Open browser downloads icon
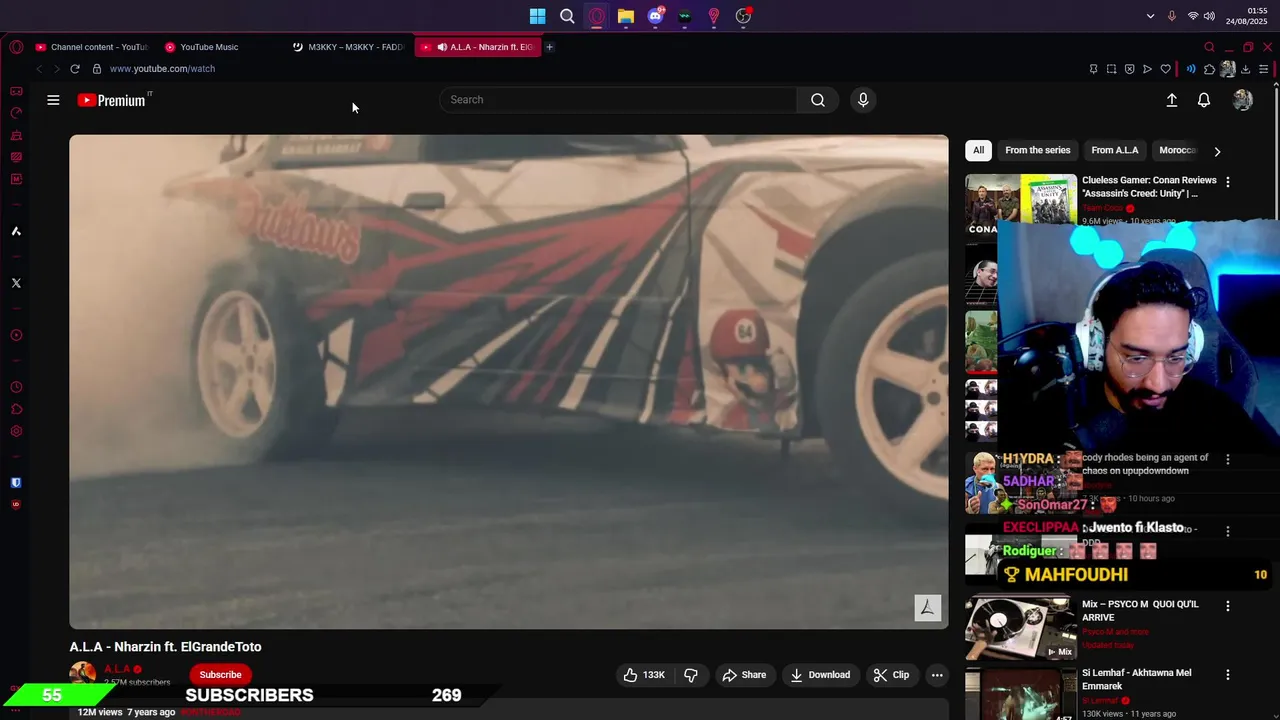 (x=1245, y=69)
